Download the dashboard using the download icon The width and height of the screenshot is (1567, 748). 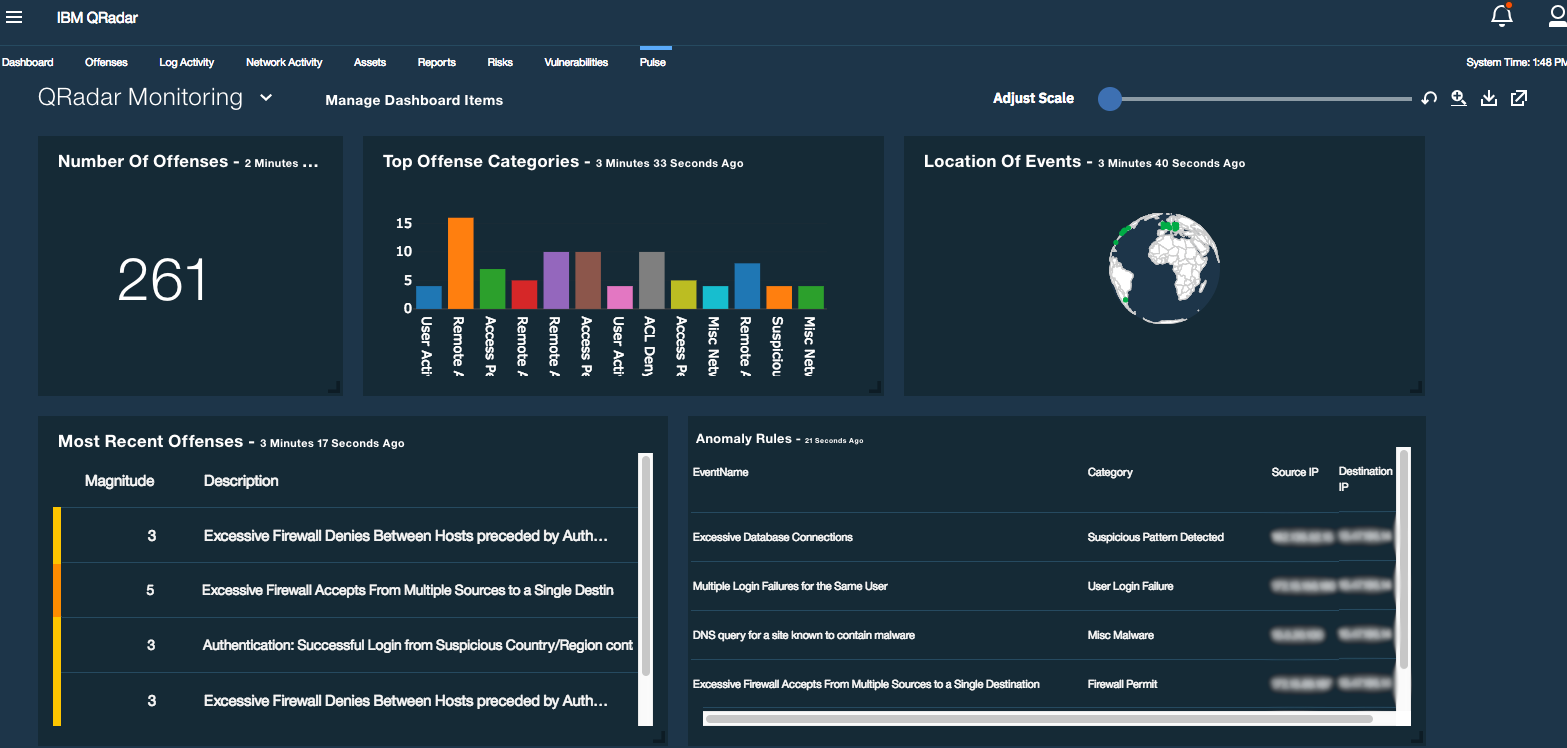click(x=1489, y=98)
